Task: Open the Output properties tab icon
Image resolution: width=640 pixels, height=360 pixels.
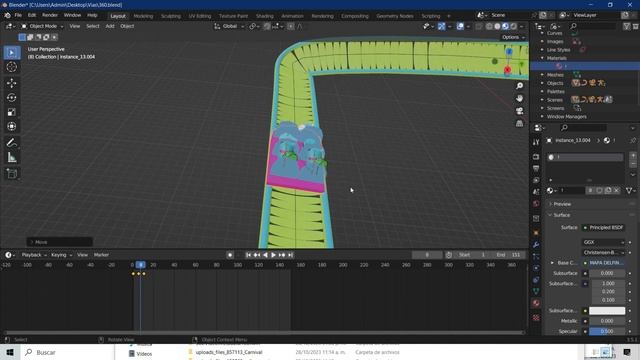Action: 536,168
